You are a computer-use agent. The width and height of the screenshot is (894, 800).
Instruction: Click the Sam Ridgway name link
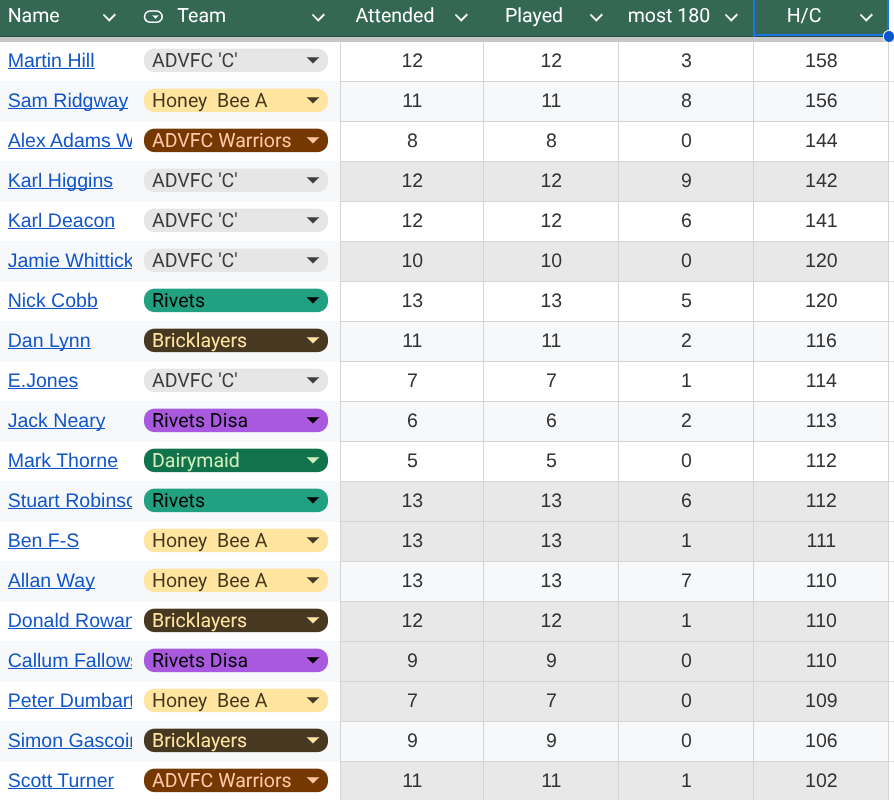68,101
